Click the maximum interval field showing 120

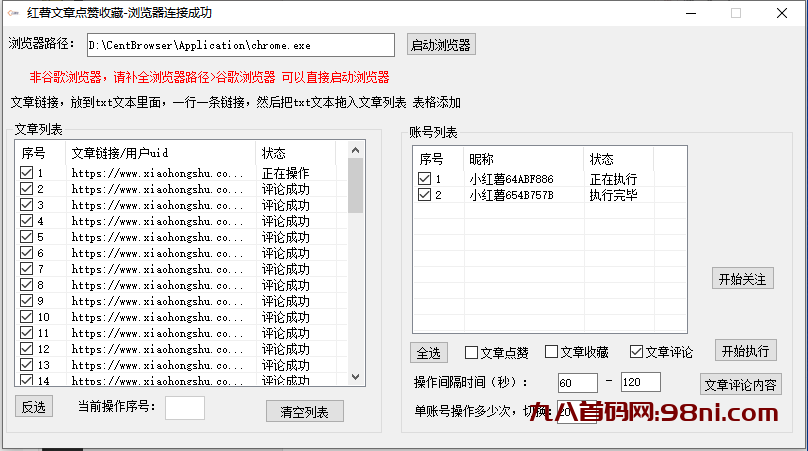(641, 382)
